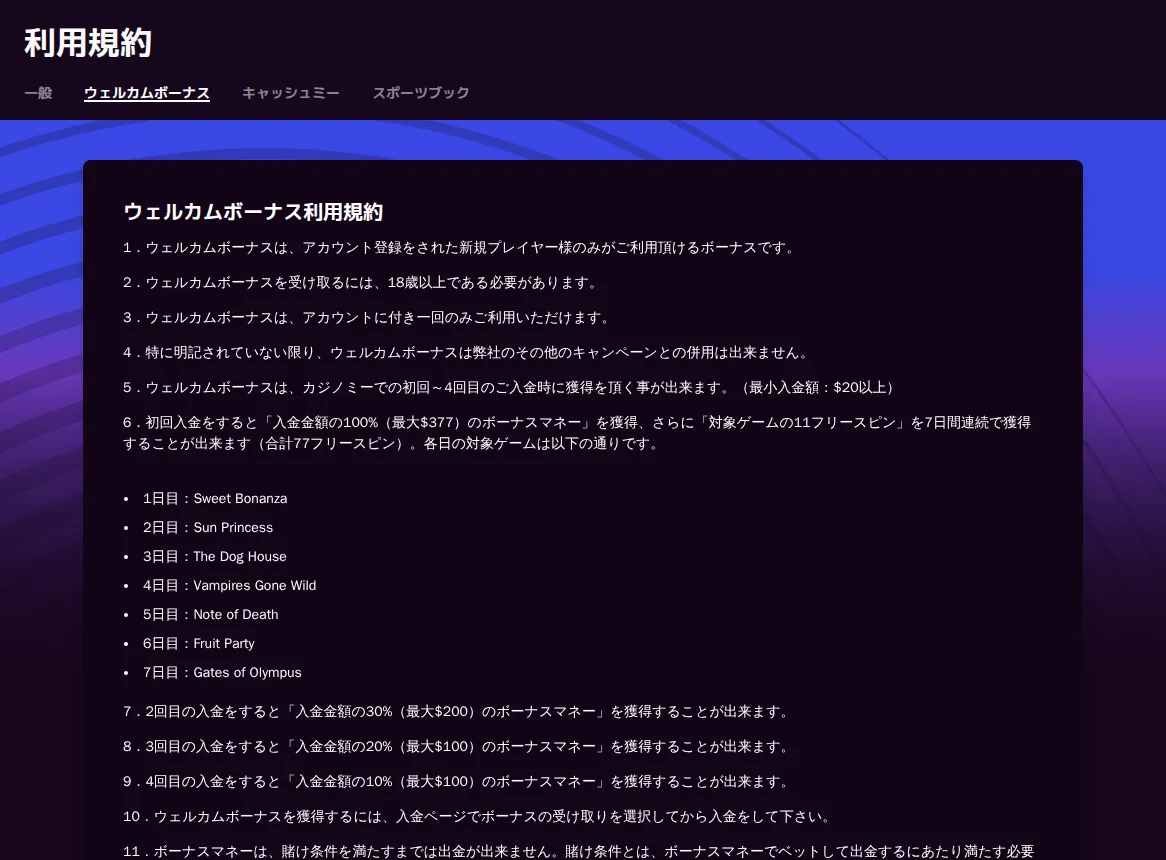This screenshot has width=1166, height=860.
Task: Click rule 6 about 100% bonus up to $377
Action: (x=577, y=433)
